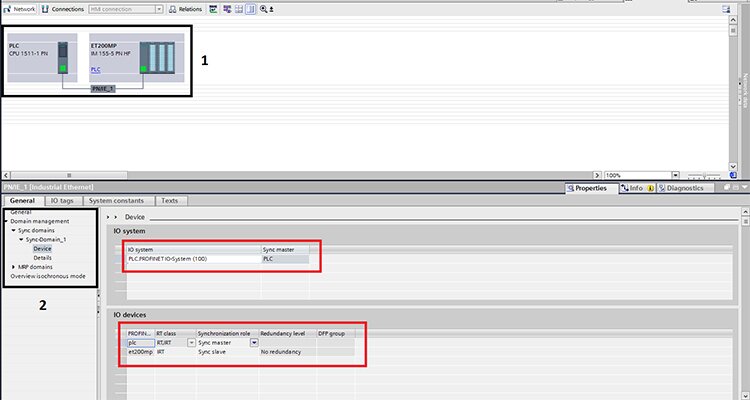
Task: Select the Details tree item
Action: pos(42,257)
